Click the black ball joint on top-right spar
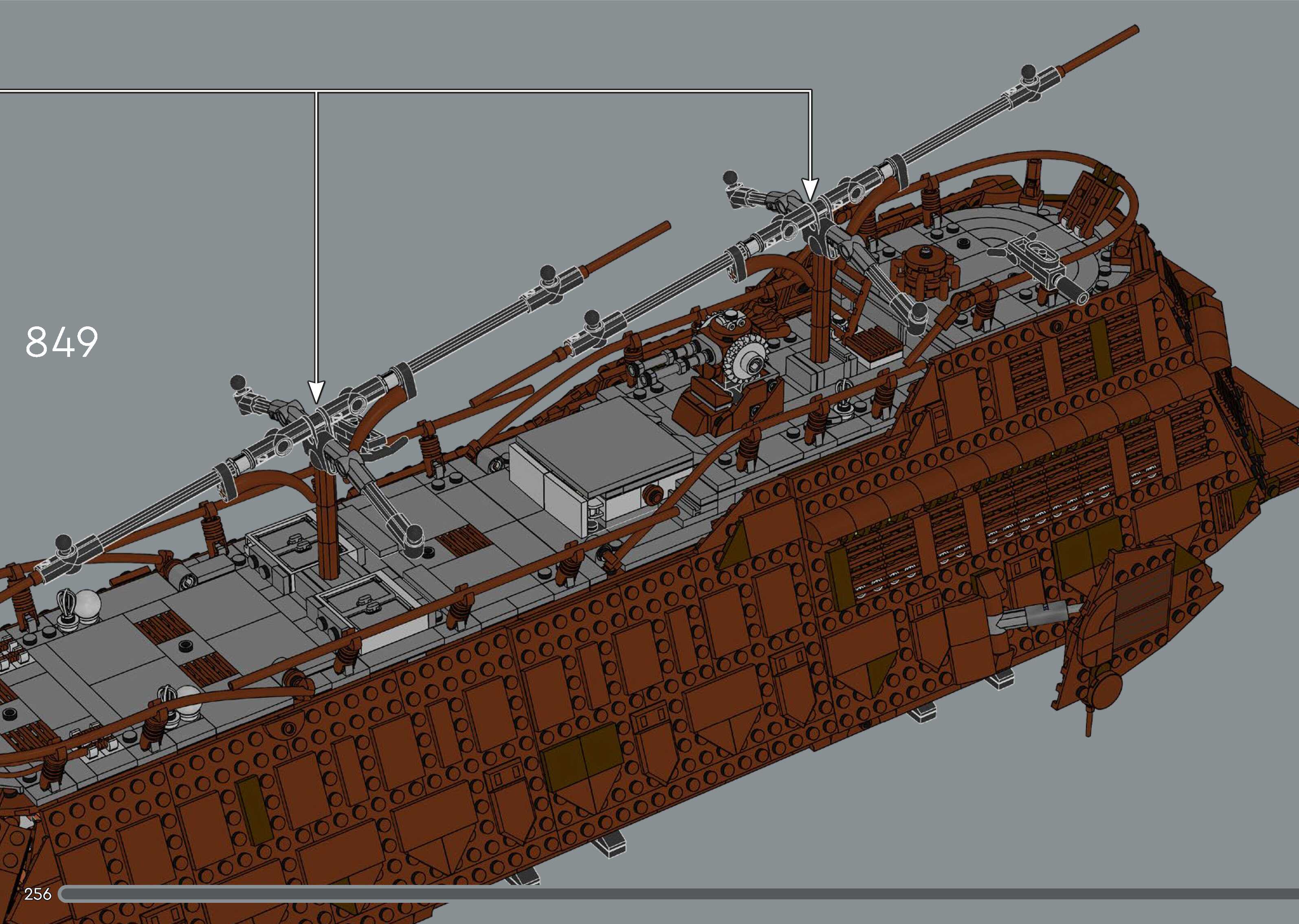1299x924 pixels. (1028, 73)
